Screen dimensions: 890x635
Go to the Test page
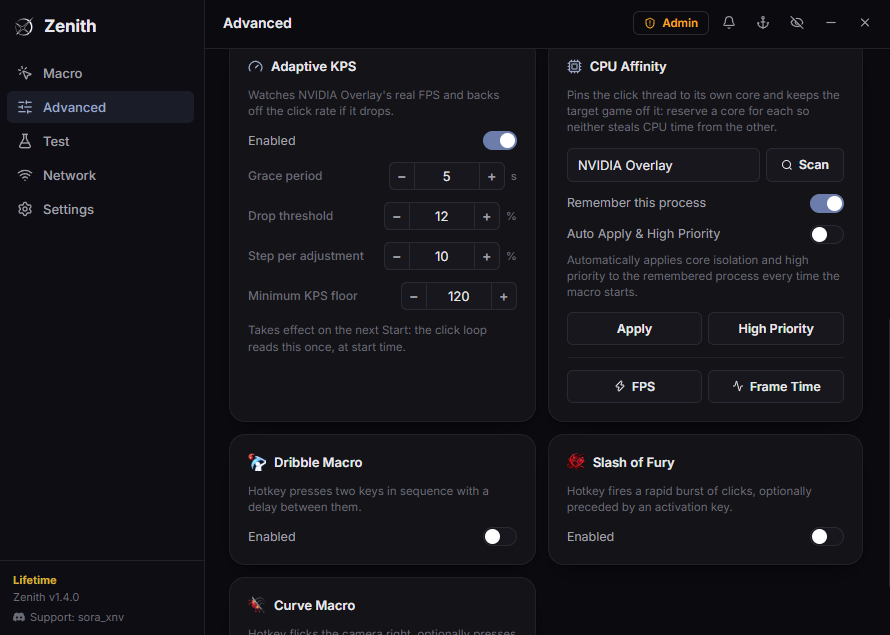pos(100,141)
